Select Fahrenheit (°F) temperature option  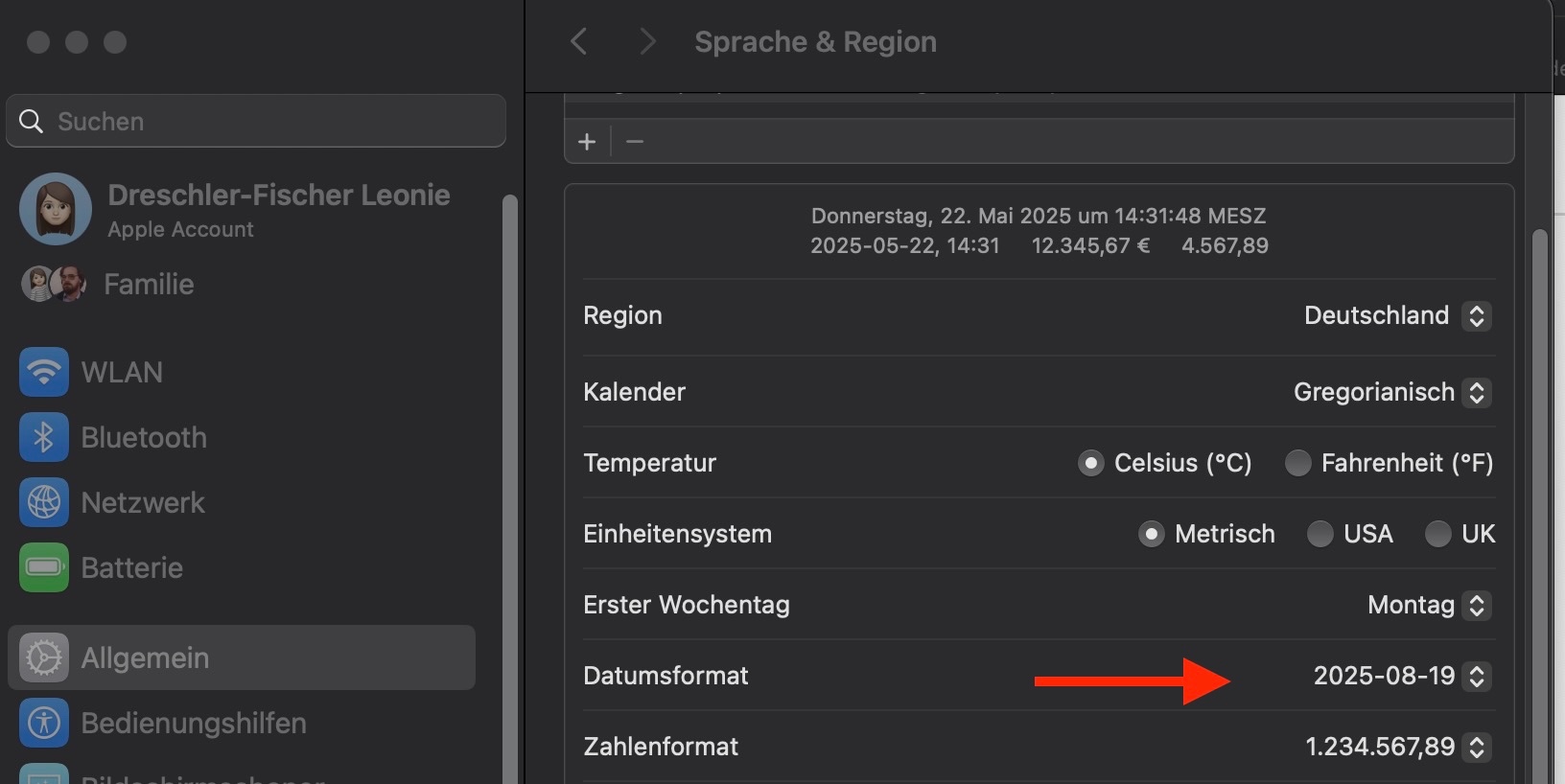click(1298, 463)
